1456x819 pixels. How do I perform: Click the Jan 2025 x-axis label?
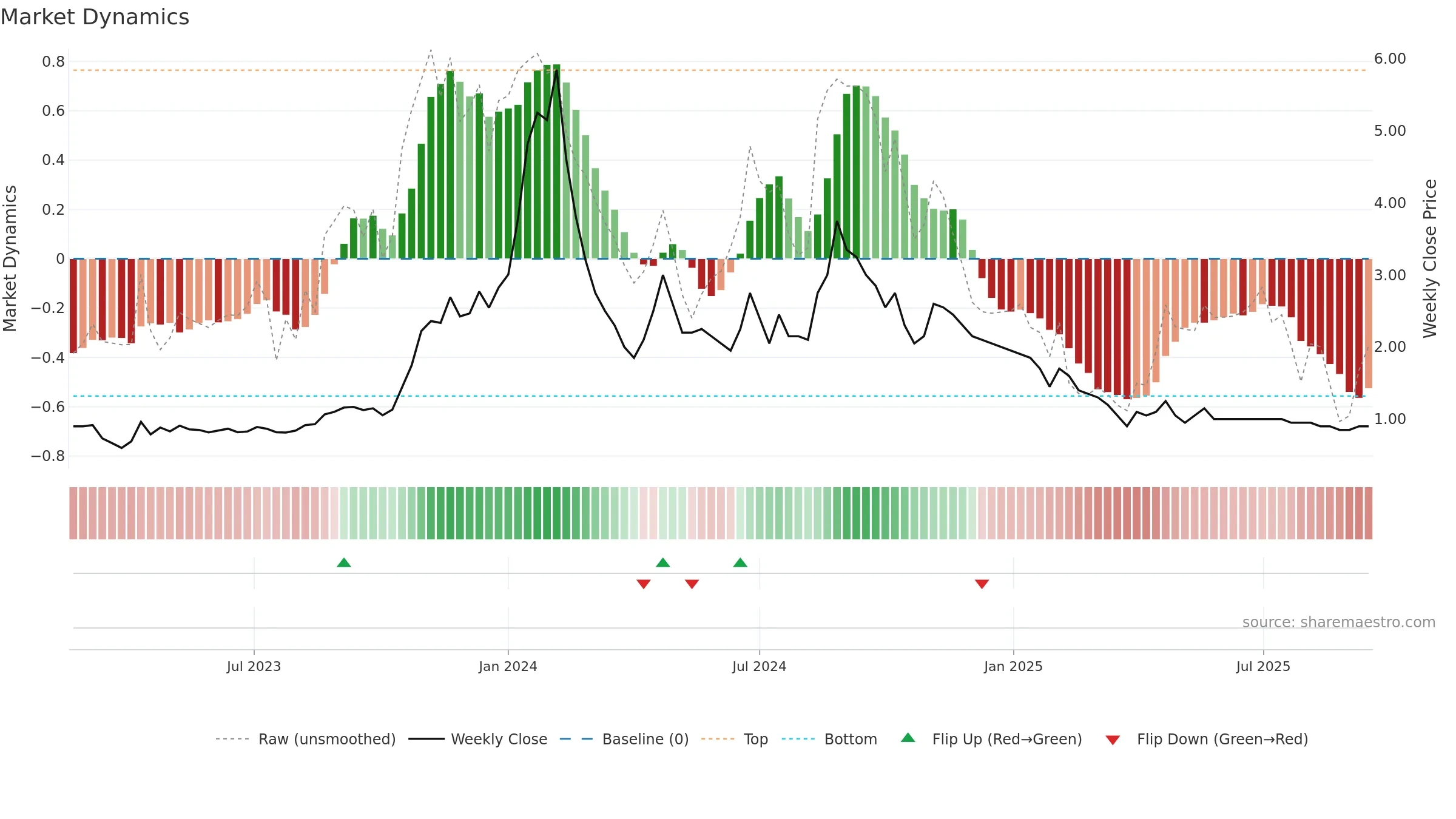point(1013,666)
